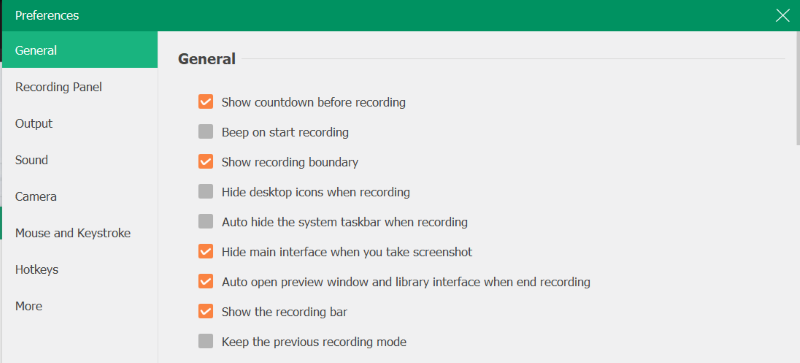The height and width of the screenshot is (363, 800).
Task: Open the Recording Panel settings
Action: [80, 87]
